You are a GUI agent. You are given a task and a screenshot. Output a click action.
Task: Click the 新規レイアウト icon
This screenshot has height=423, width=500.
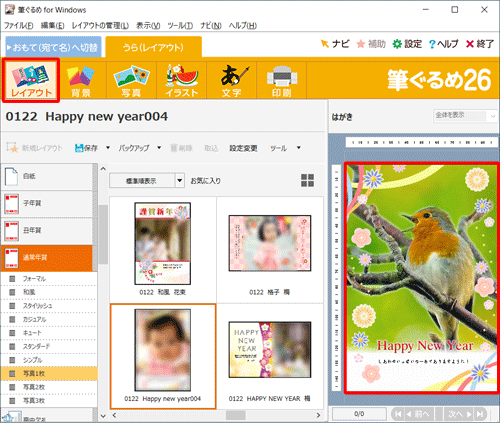point(12,148)
